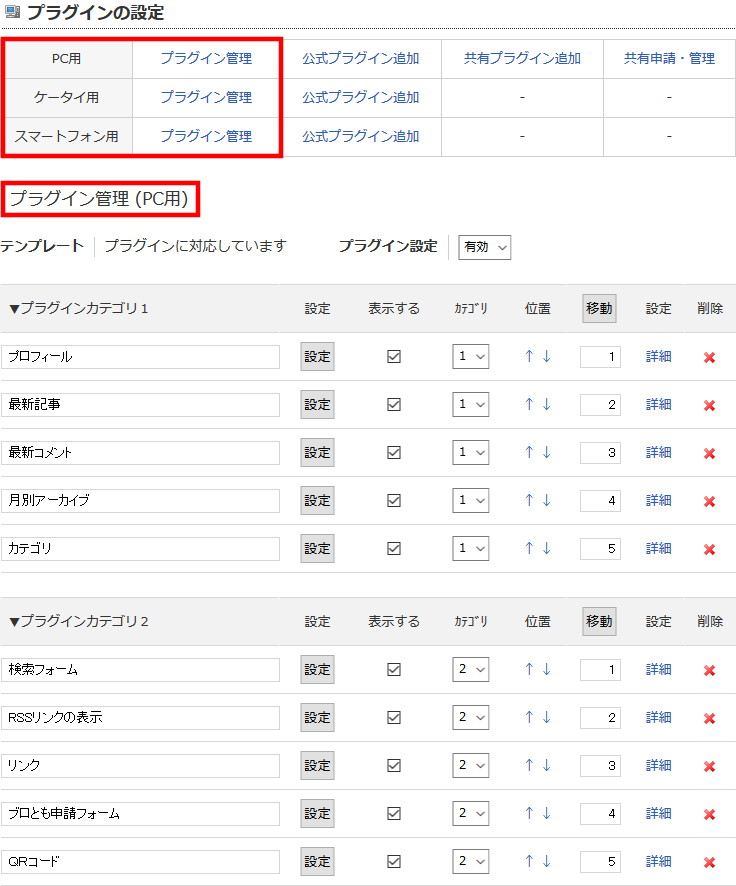Move プロフィール plugin up with arrow
This screenshot has width=736, height=886.
[x=529, y=356]
